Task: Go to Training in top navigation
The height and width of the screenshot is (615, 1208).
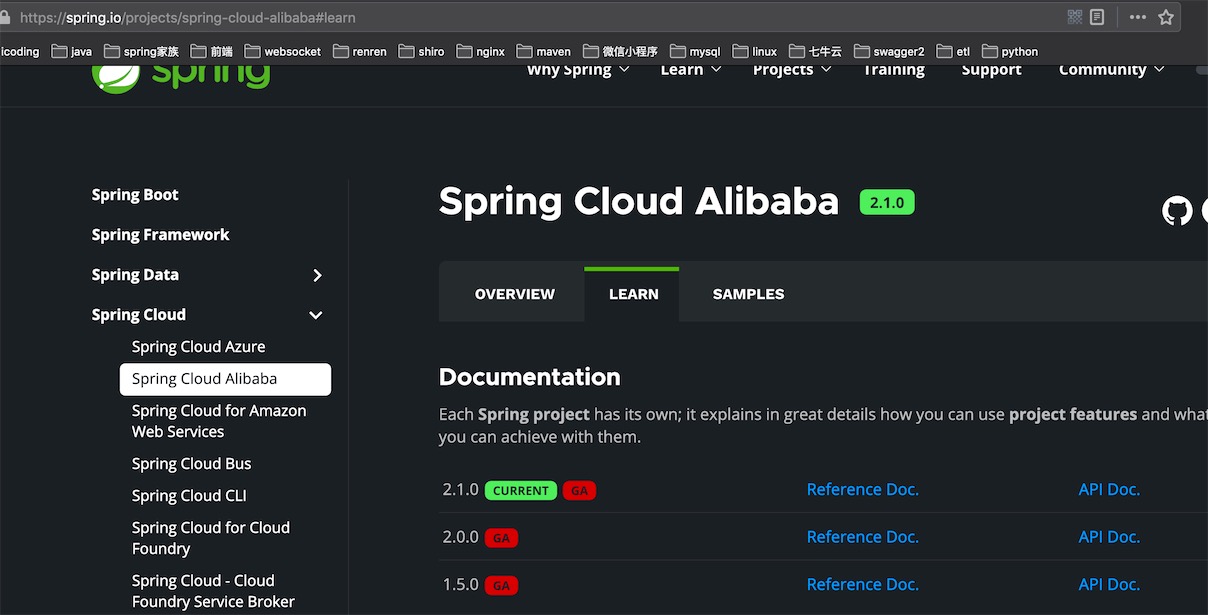Action: 894,70
